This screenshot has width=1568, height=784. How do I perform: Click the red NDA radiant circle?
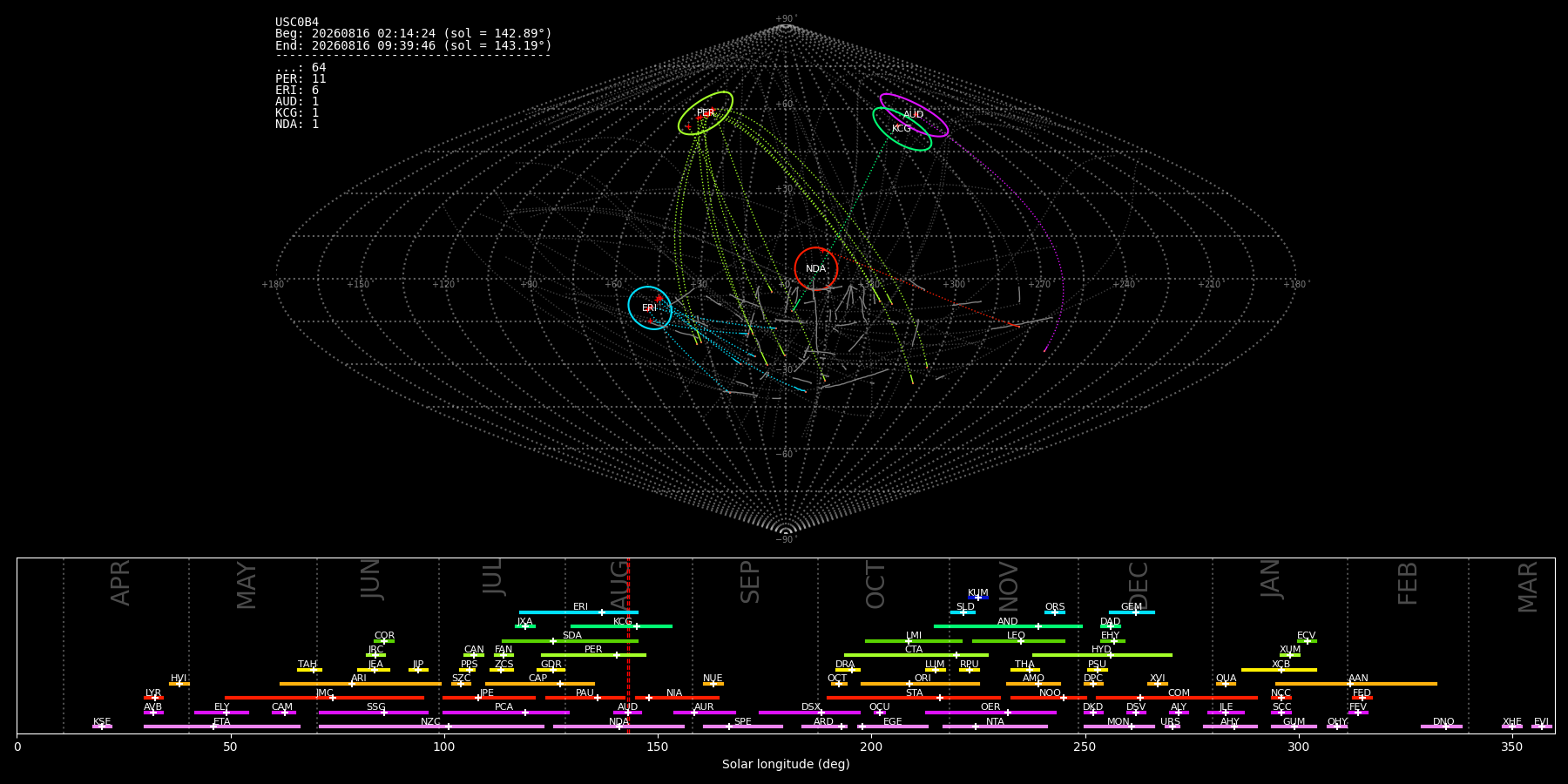point(816,269)
